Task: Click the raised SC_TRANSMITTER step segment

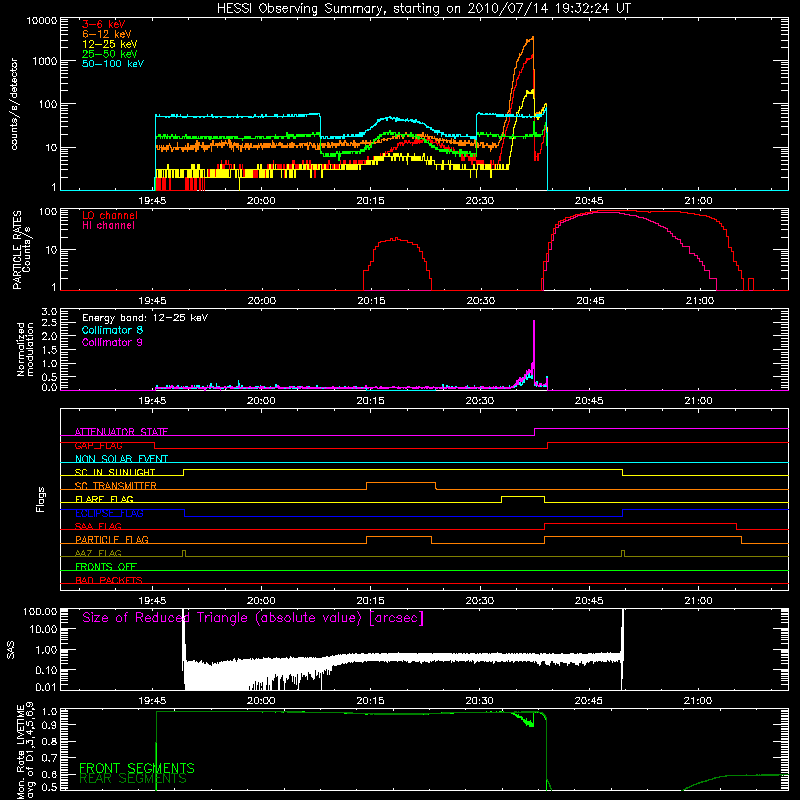Action: click(401, 483)
